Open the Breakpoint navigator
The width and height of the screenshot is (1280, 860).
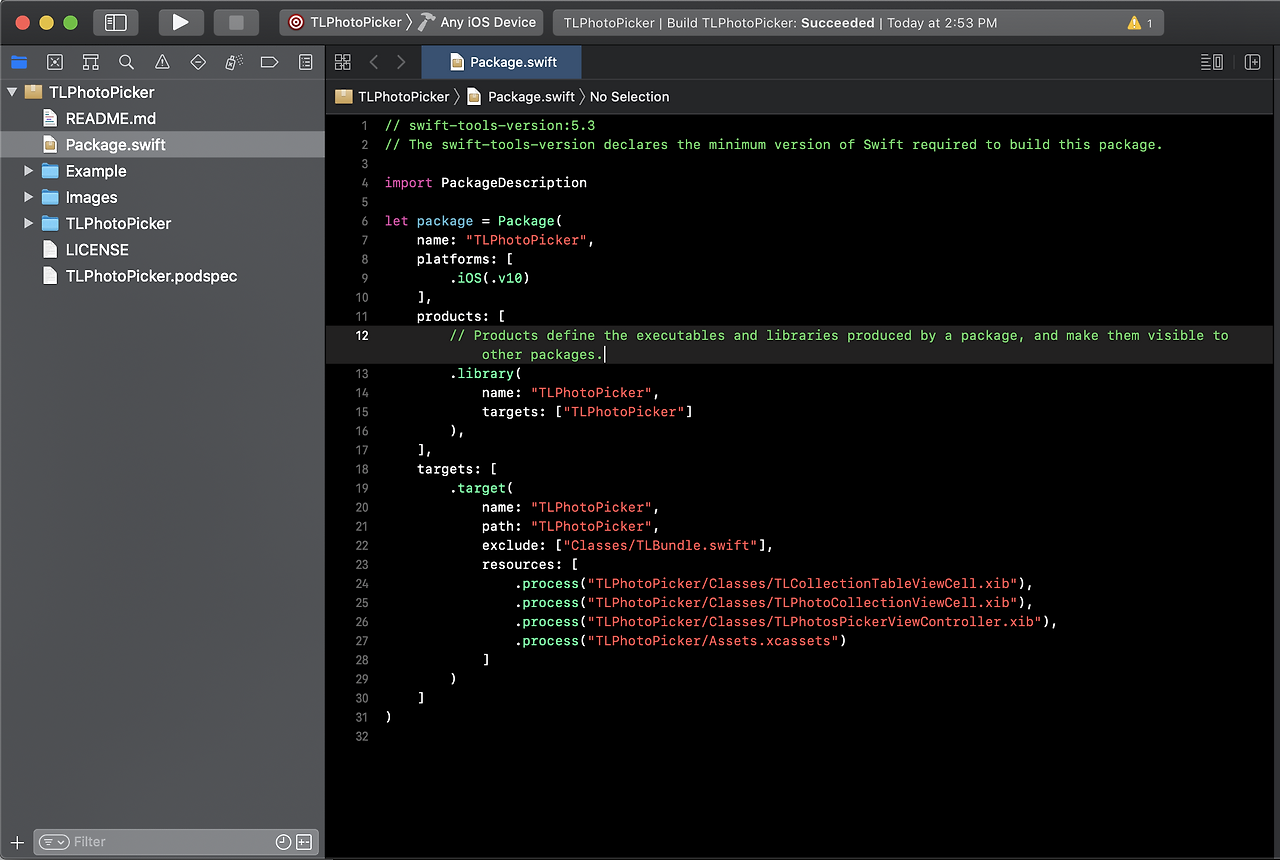[x=269, y=62]
